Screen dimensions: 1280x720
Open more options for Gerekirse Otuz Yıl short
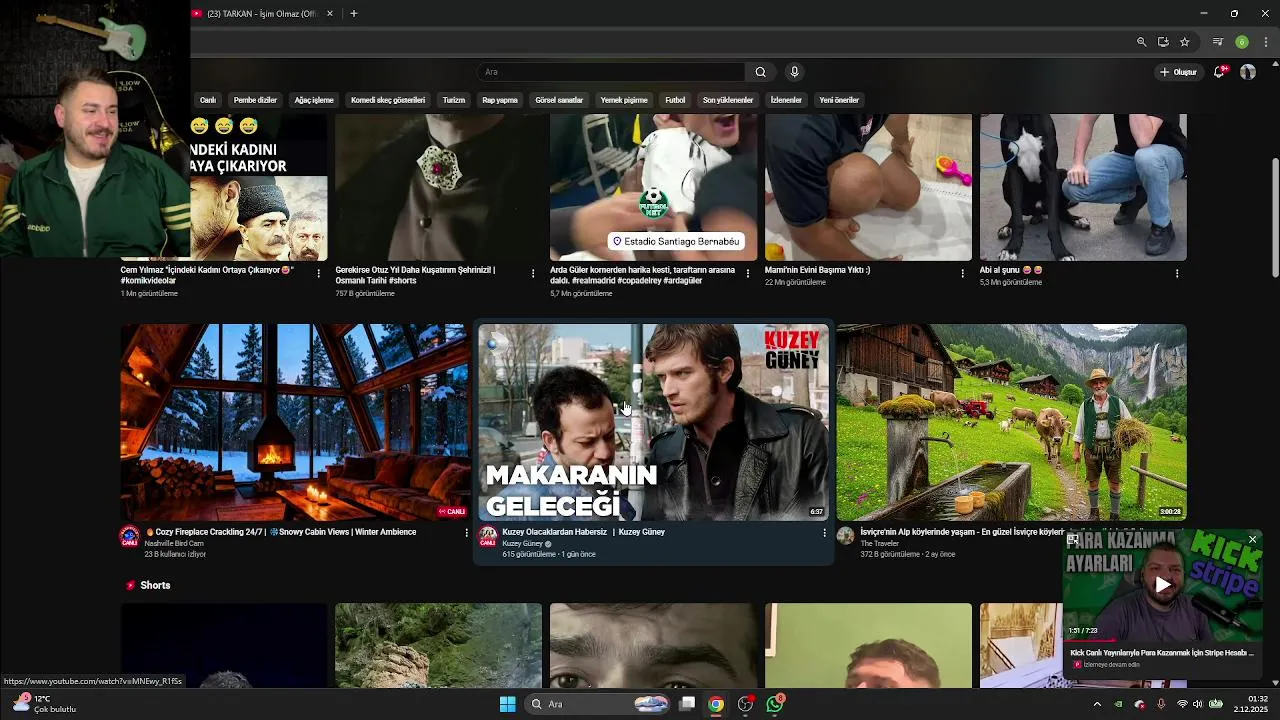pyautogui.click(x=533, y=273)
